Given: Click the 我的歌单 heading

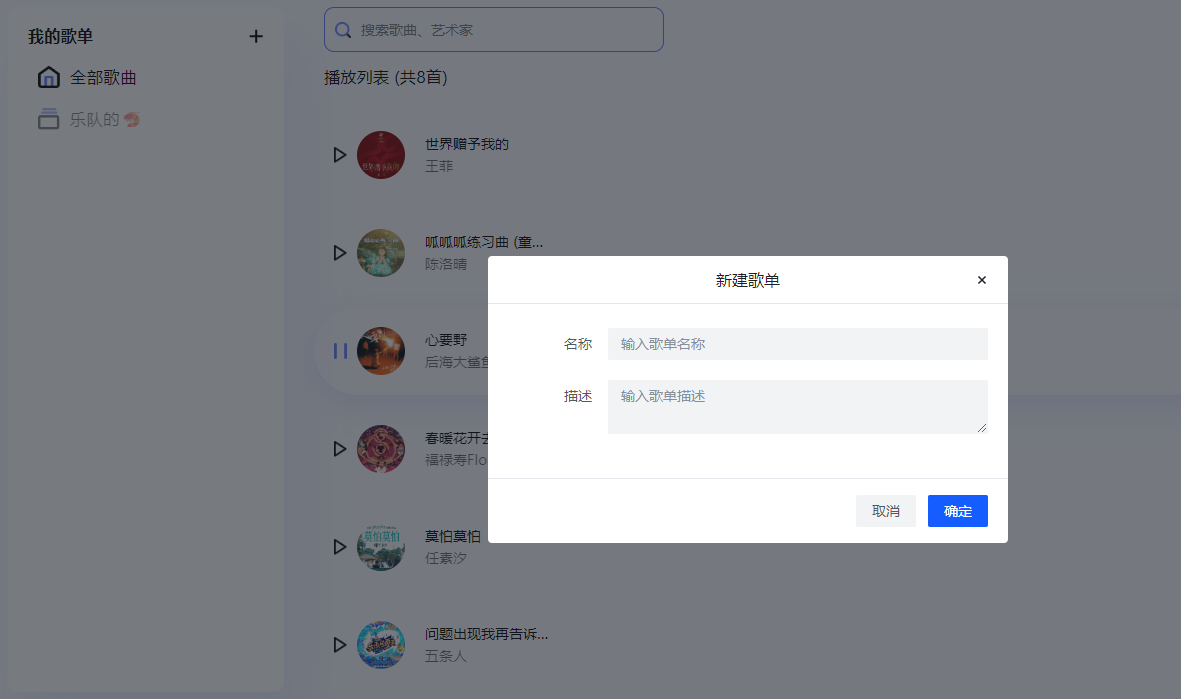Looking at the screenshot, I should [x=60, y=36].
